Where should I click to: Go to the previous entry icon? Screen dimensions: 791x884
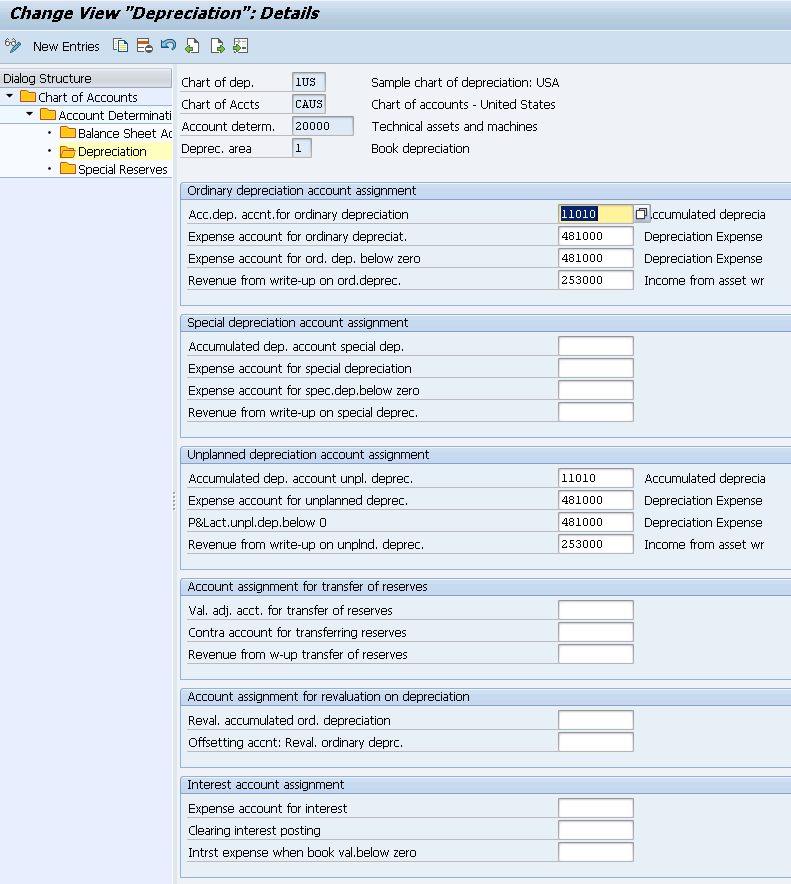tap(192, 46)
